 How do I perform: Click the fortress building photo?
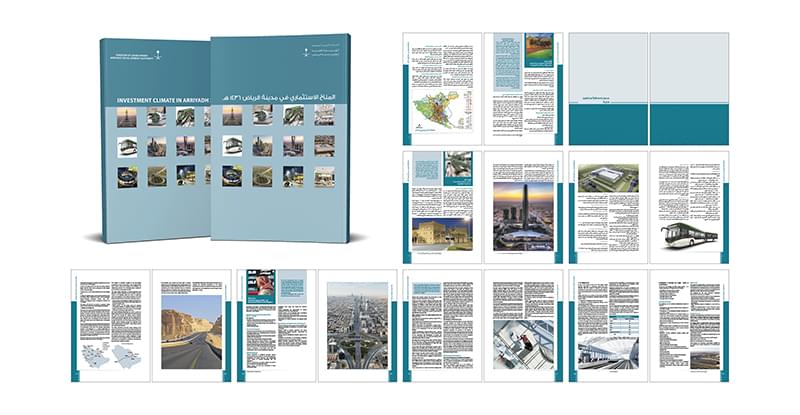click(442, 234)
